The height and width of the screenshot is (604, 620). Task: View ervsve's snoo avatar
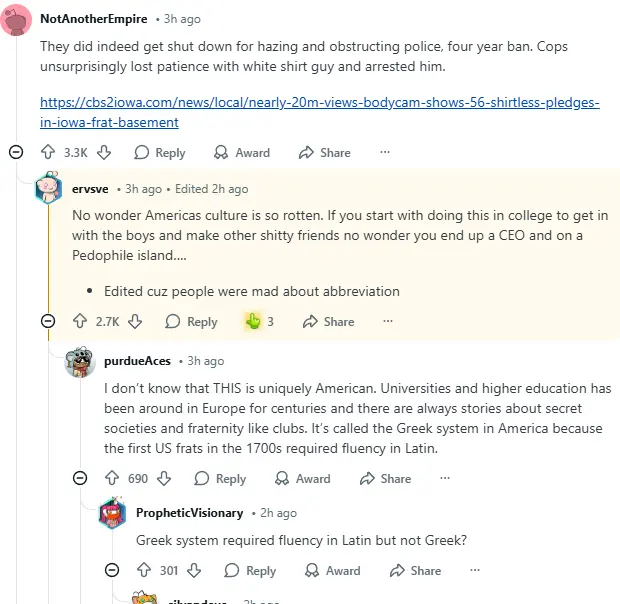[x=48, y=188]
